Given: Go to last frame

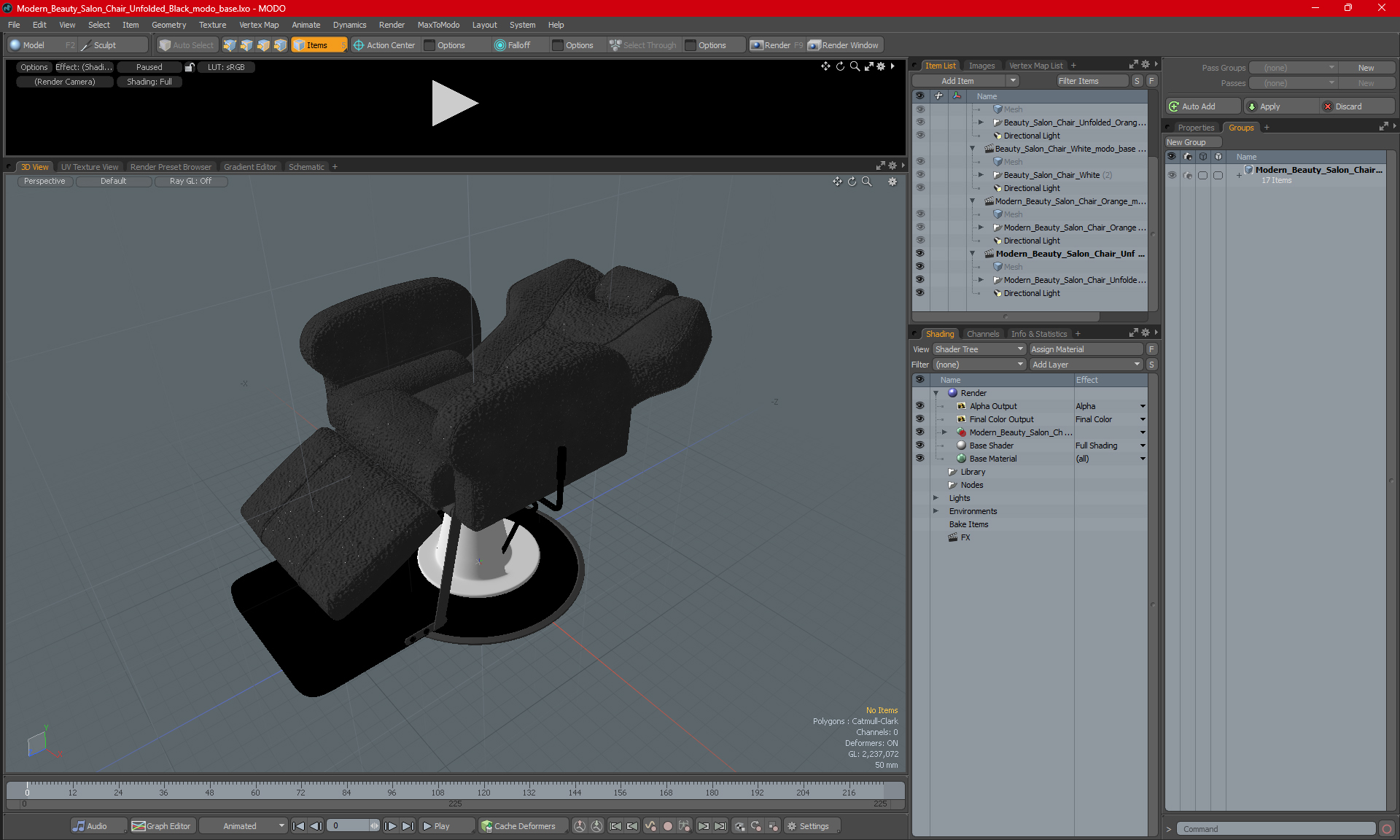Looking at the screenshot, I should coord(408,826).
